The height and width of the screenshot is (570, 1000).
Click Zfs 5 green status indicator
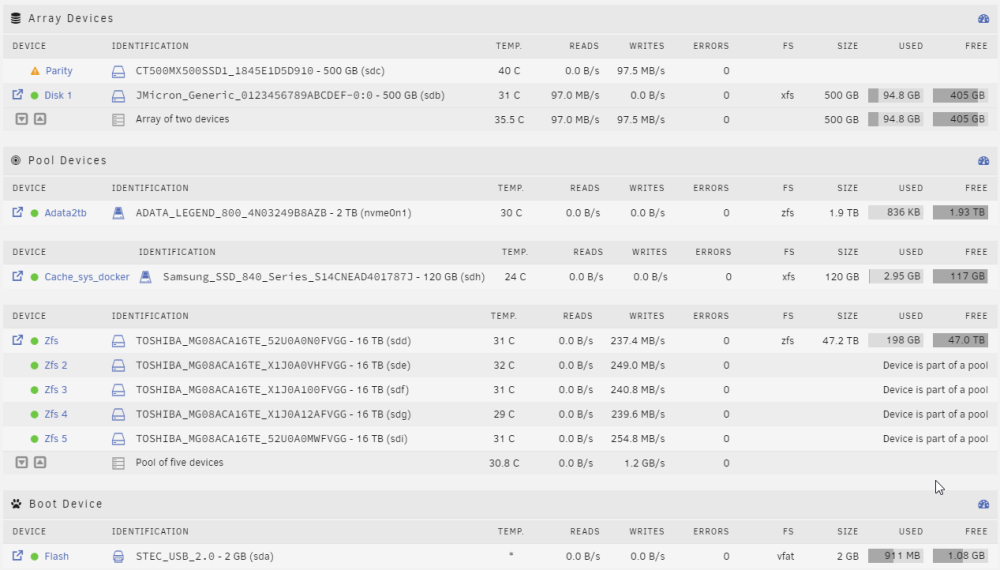click(x=34, y=439)
